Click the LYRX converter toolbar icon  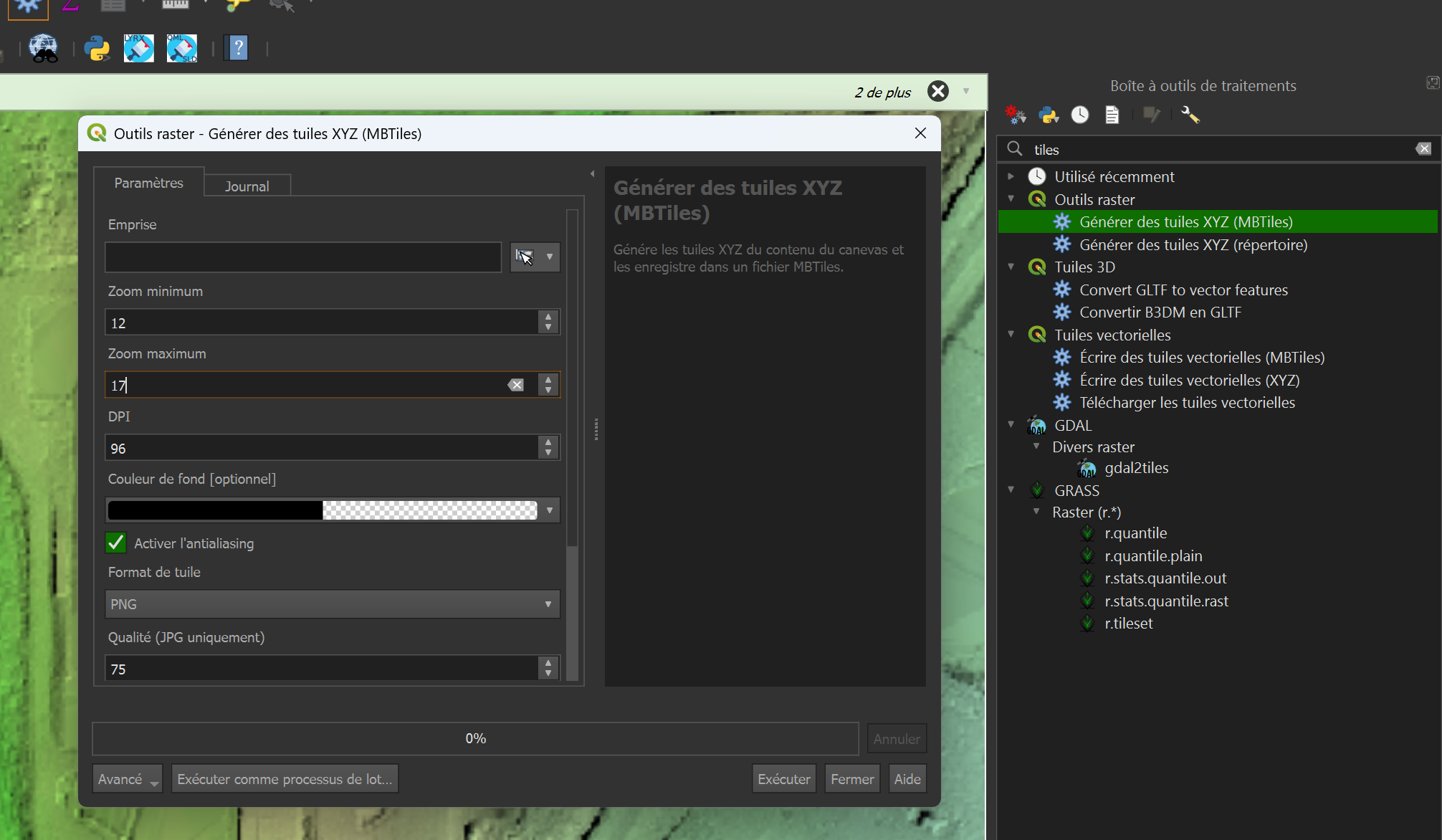pos(138,49)
